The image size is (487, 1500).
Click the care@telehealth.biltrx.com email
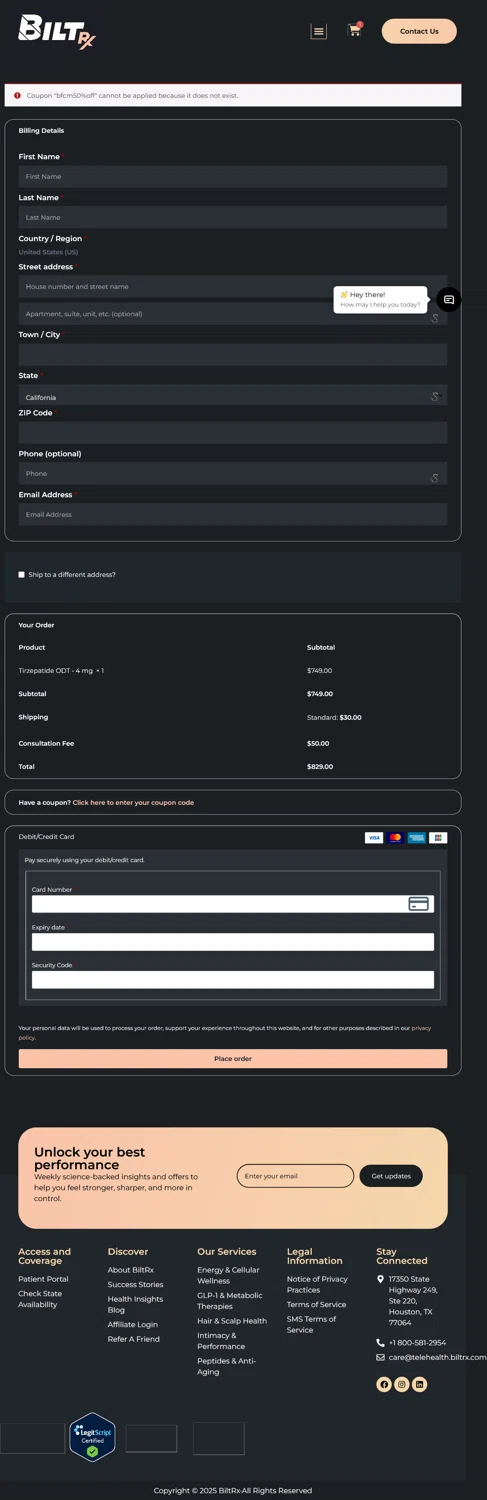(438, 1357)
